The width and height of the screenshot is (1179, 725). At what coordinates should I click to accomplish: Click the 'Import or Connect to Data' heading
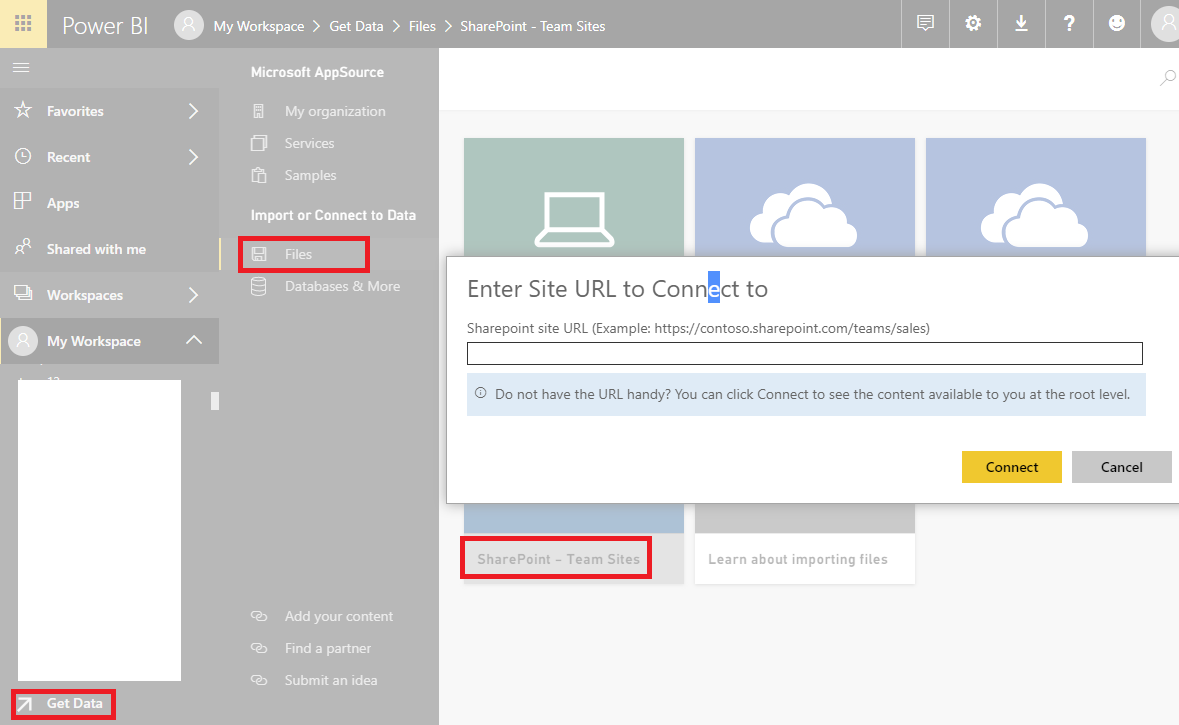333,215
